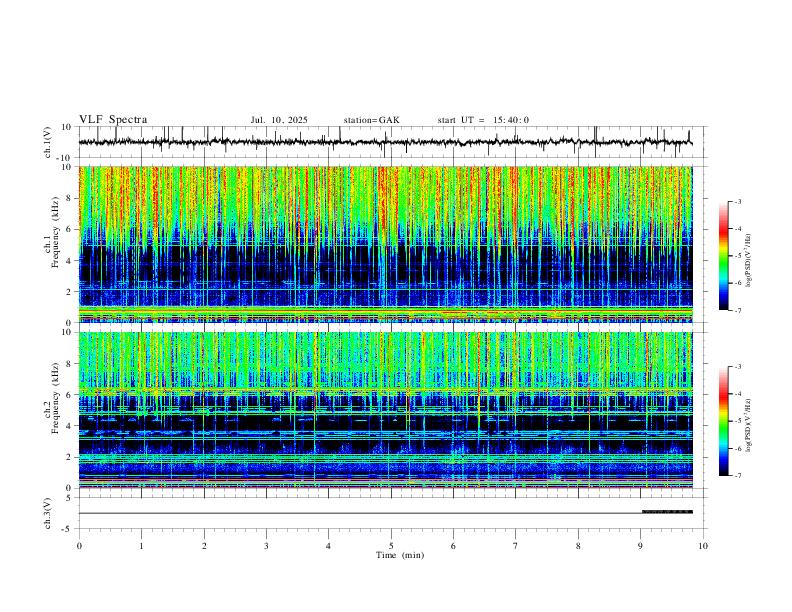
Task: Click the ch.1 color bar log(PSD) label
Action: 748,261
